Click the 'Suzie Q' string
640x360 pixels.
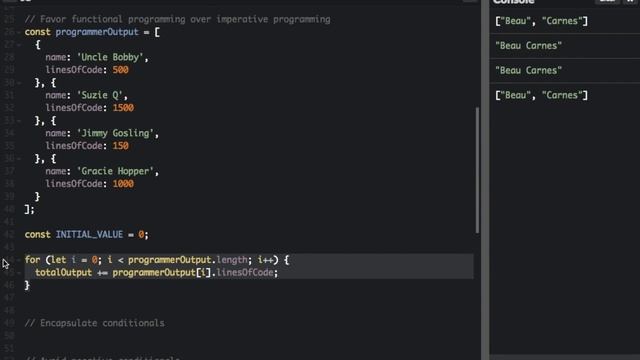(x=100, y=95)
